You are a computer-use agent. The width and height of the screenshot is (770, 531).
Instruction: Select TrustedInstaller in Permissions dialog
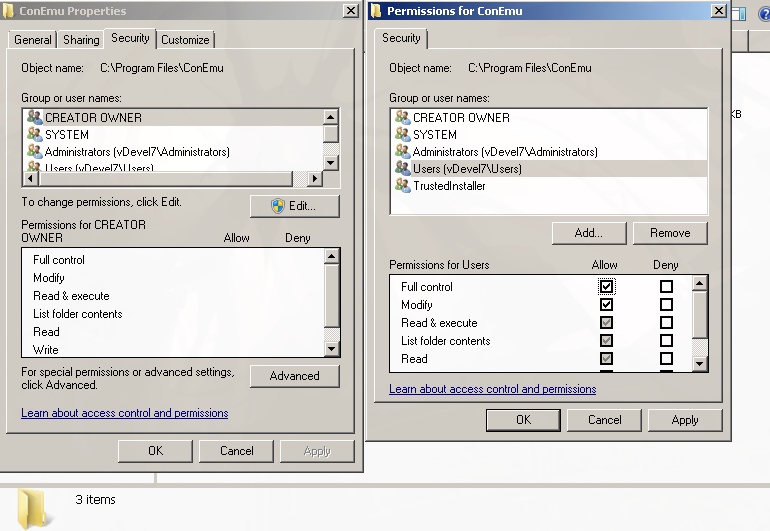[x=549, y=186]
